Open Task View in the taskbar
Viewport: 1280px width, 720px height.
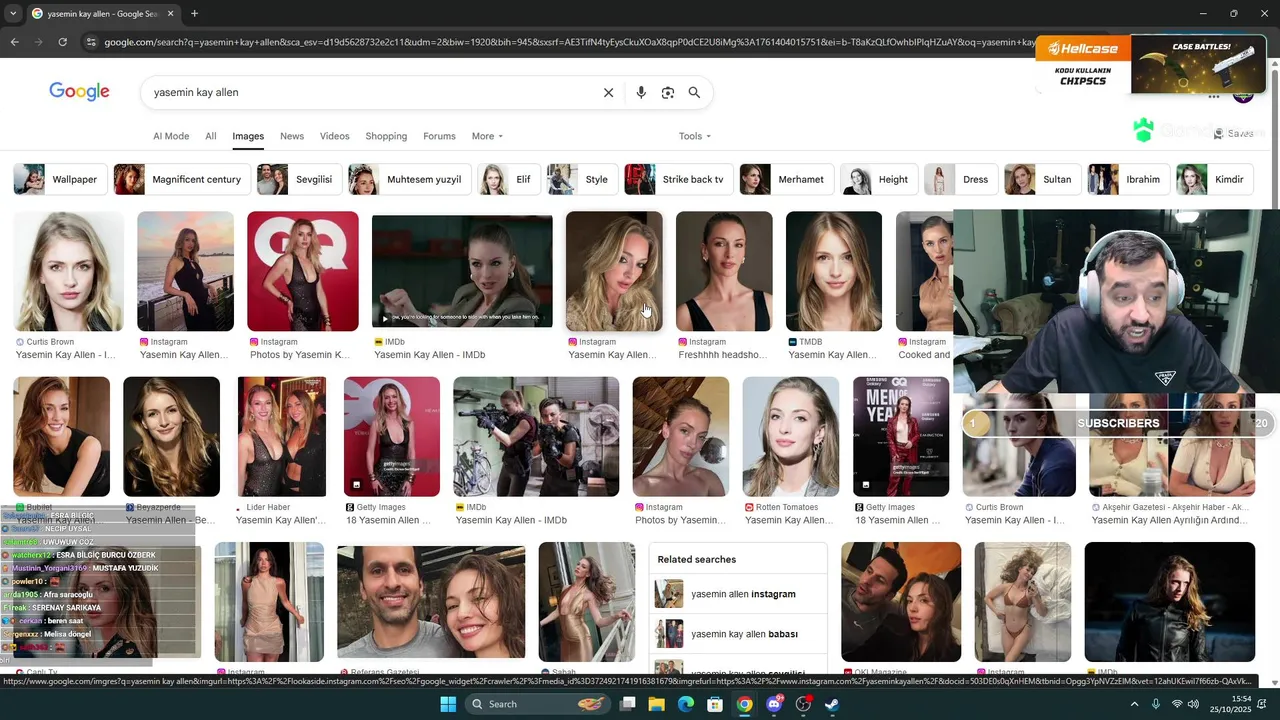(x=628, y=704)
